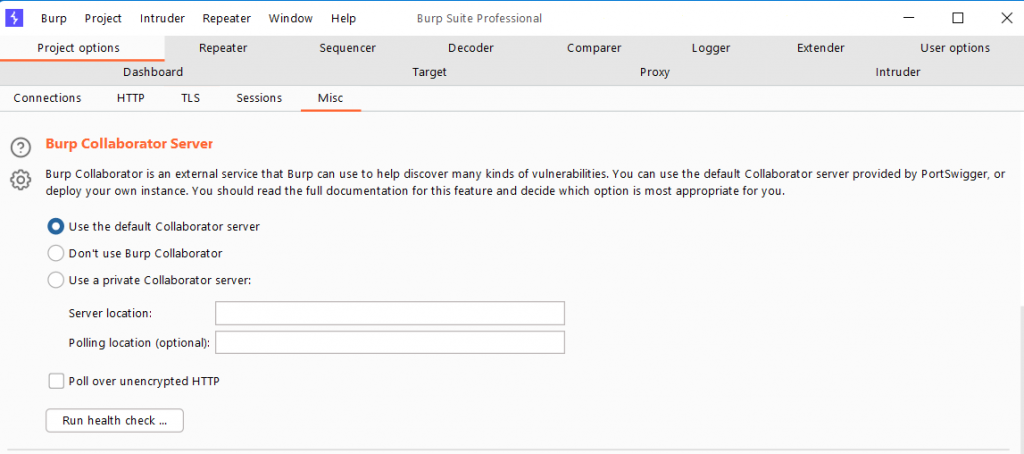Open the Intruder menu in menu bar

tap(162, 18)
